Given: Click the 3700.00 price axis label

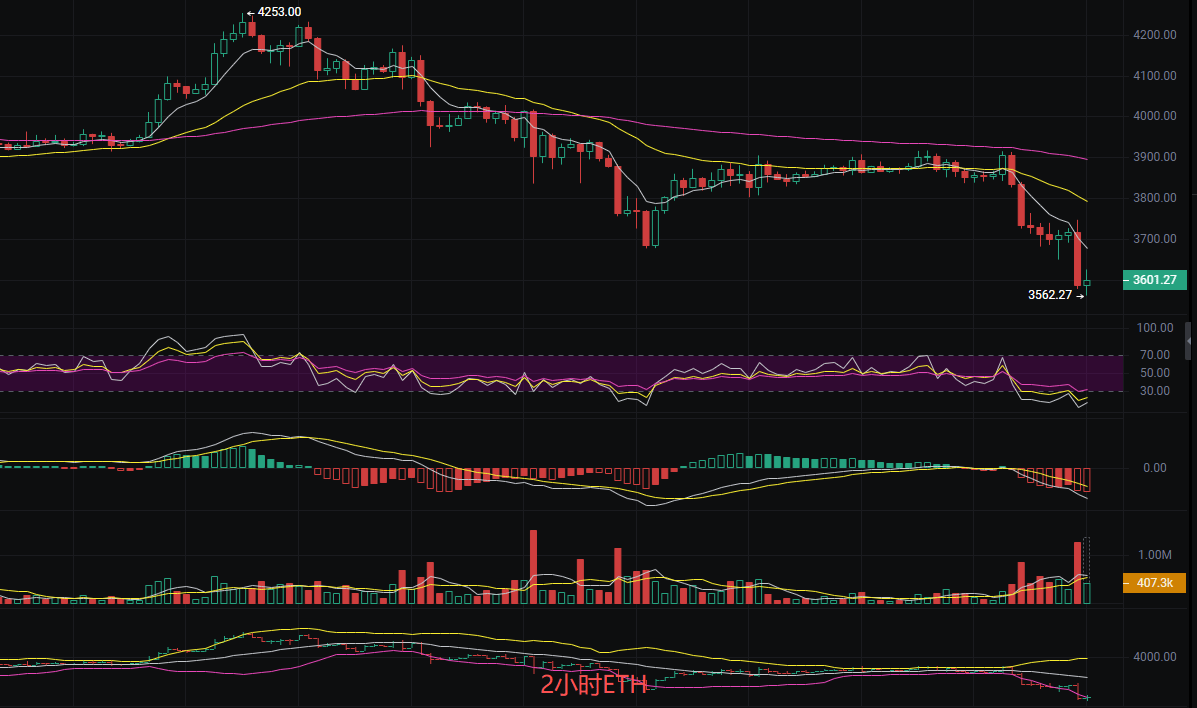Looking at the screenshot, I should pyautogui.click(x=1154, y=240).
